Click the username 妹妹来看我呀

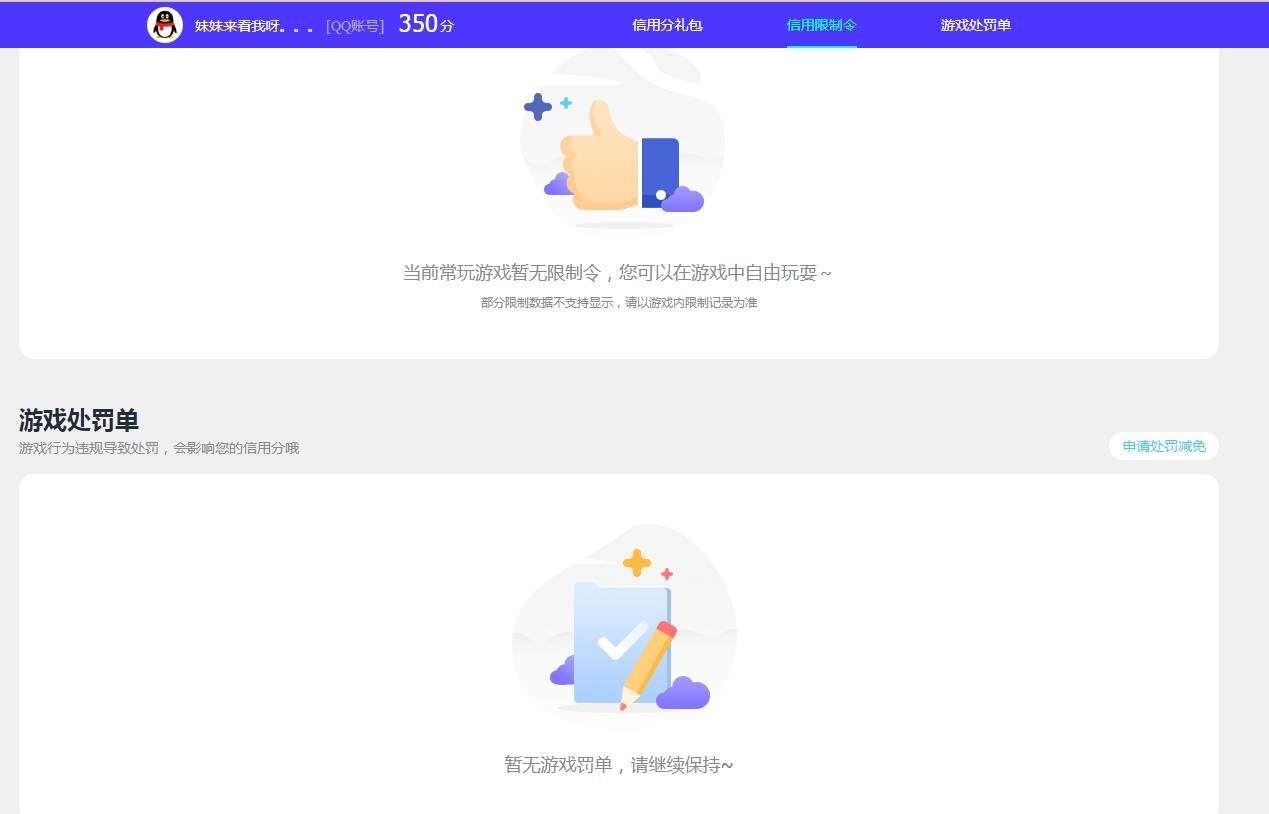click(x=257, y=26)
